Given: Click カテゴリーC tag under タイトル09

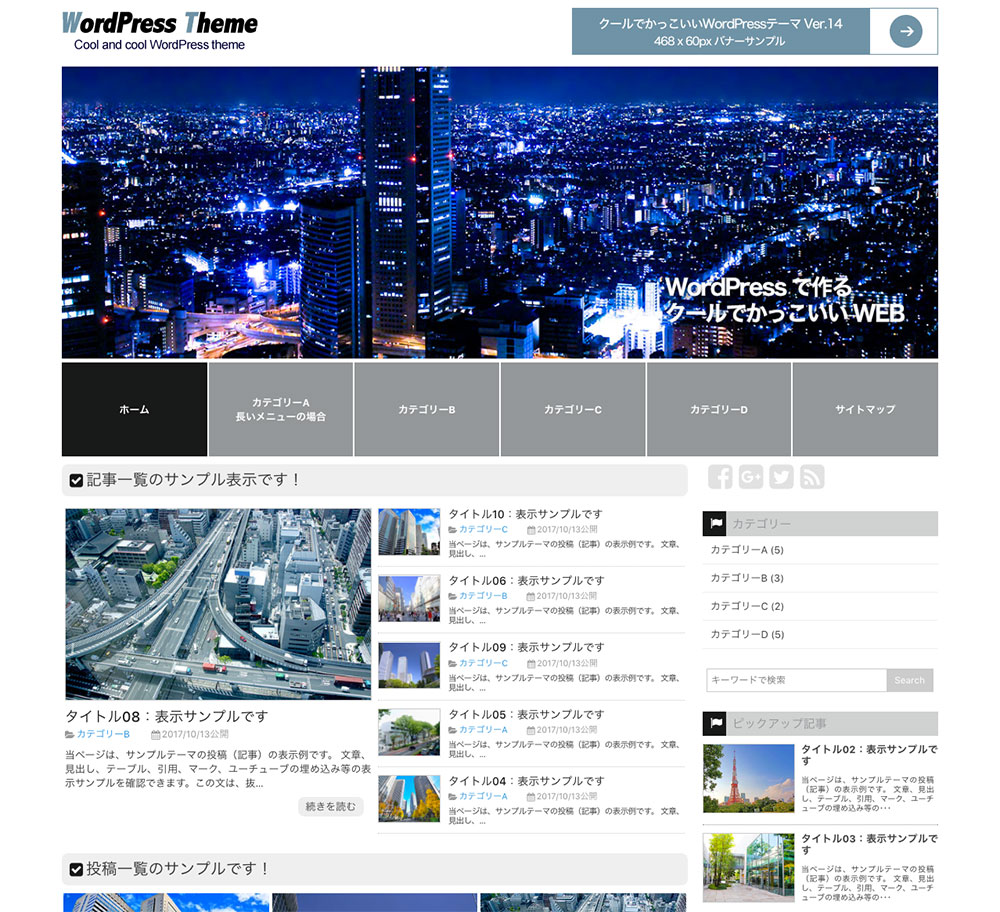Looking at the screenshot, I should point(483,663).
